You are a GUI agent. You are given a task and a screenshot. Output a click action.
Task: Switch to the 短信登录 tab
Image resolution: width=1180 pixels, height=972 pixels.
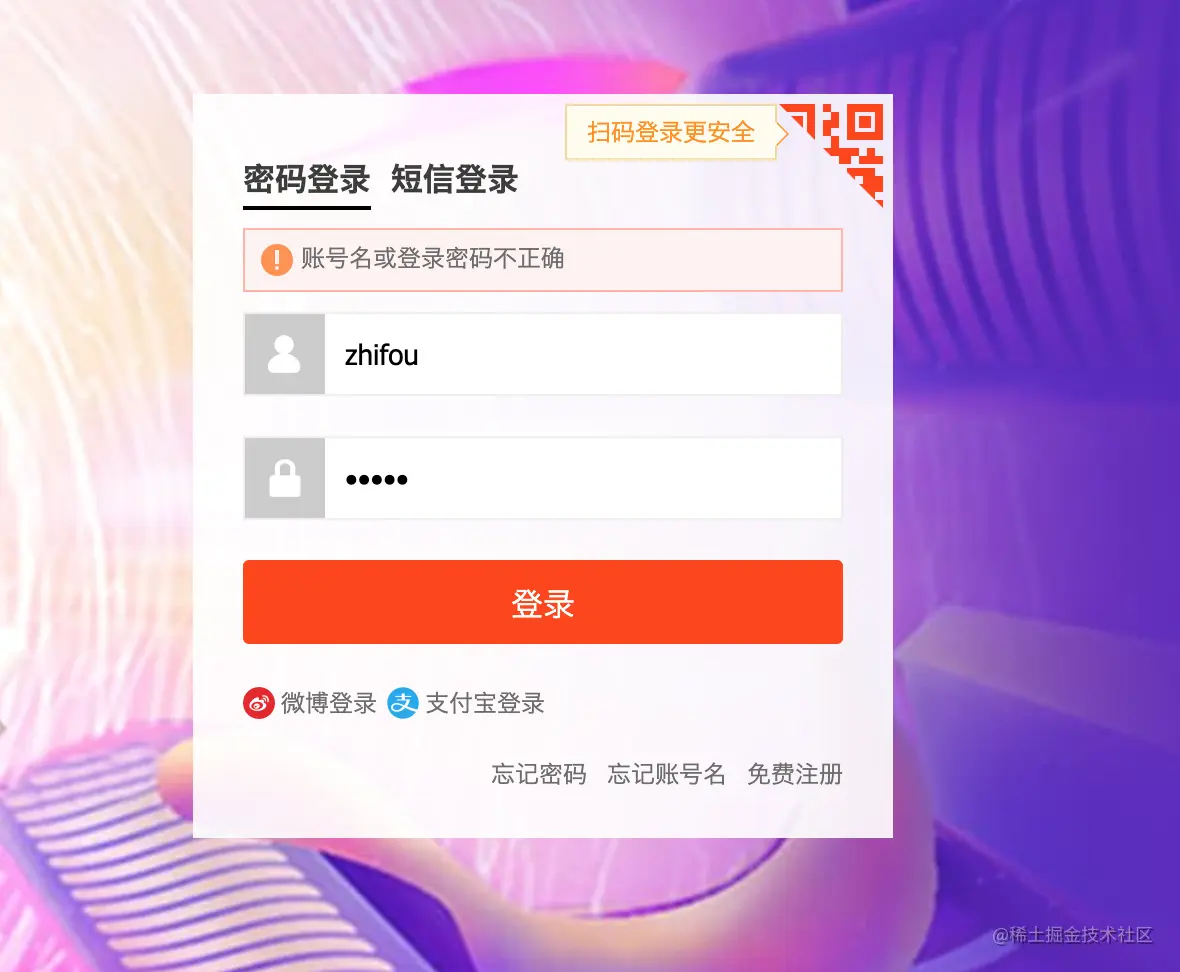coord(455,181)
